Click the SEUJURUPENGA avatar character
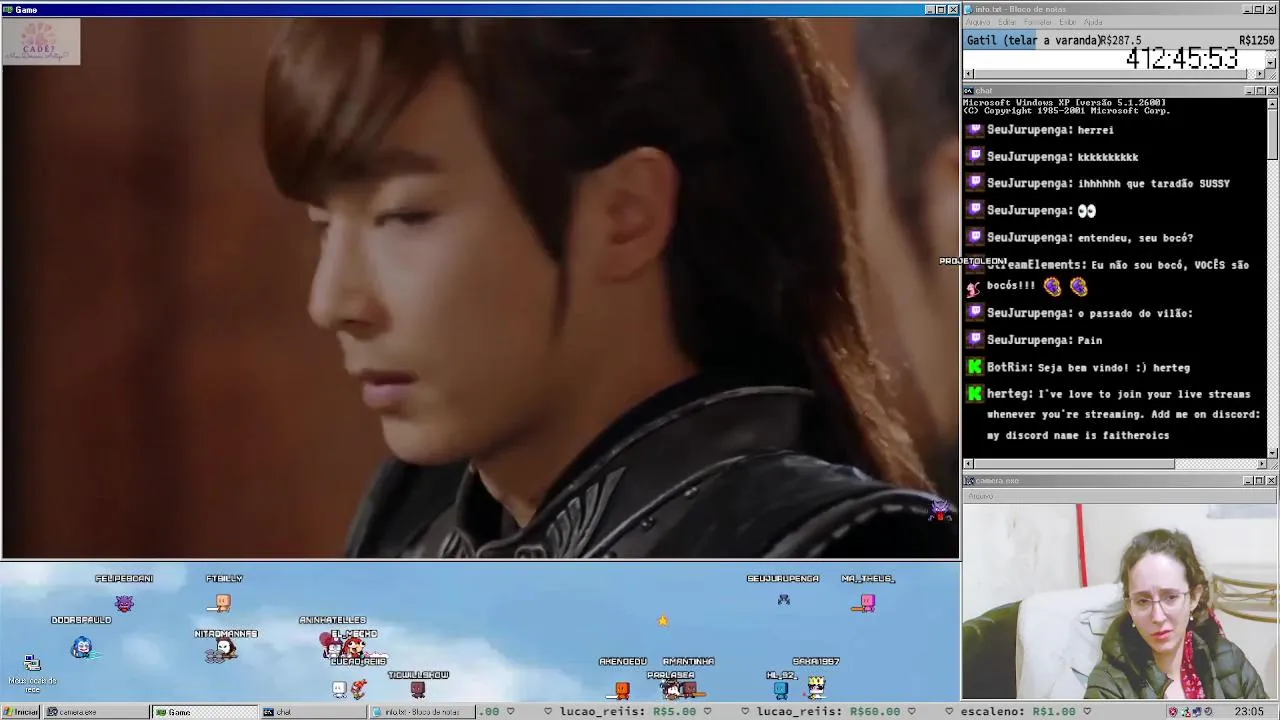This screenshot has width=1280, height=720. tap(784, 600)
